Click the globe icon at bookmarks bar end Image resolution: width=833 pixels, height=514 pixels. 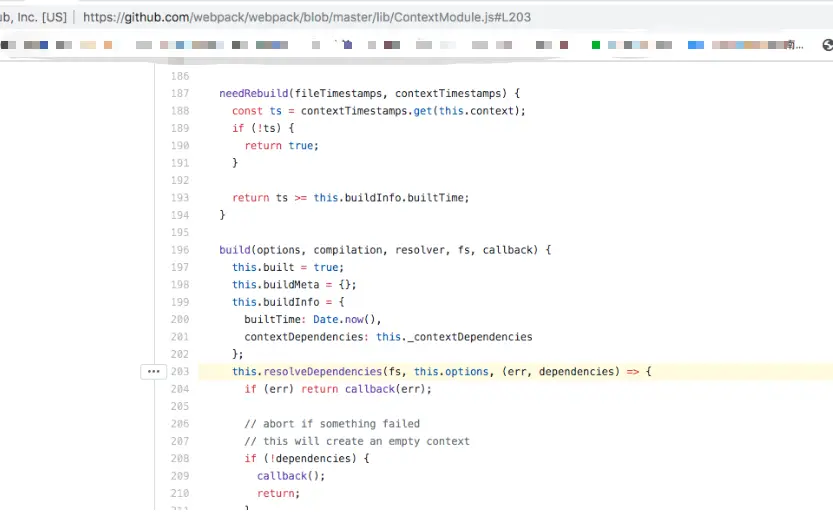pyautogui.click(x=828, y=45)
